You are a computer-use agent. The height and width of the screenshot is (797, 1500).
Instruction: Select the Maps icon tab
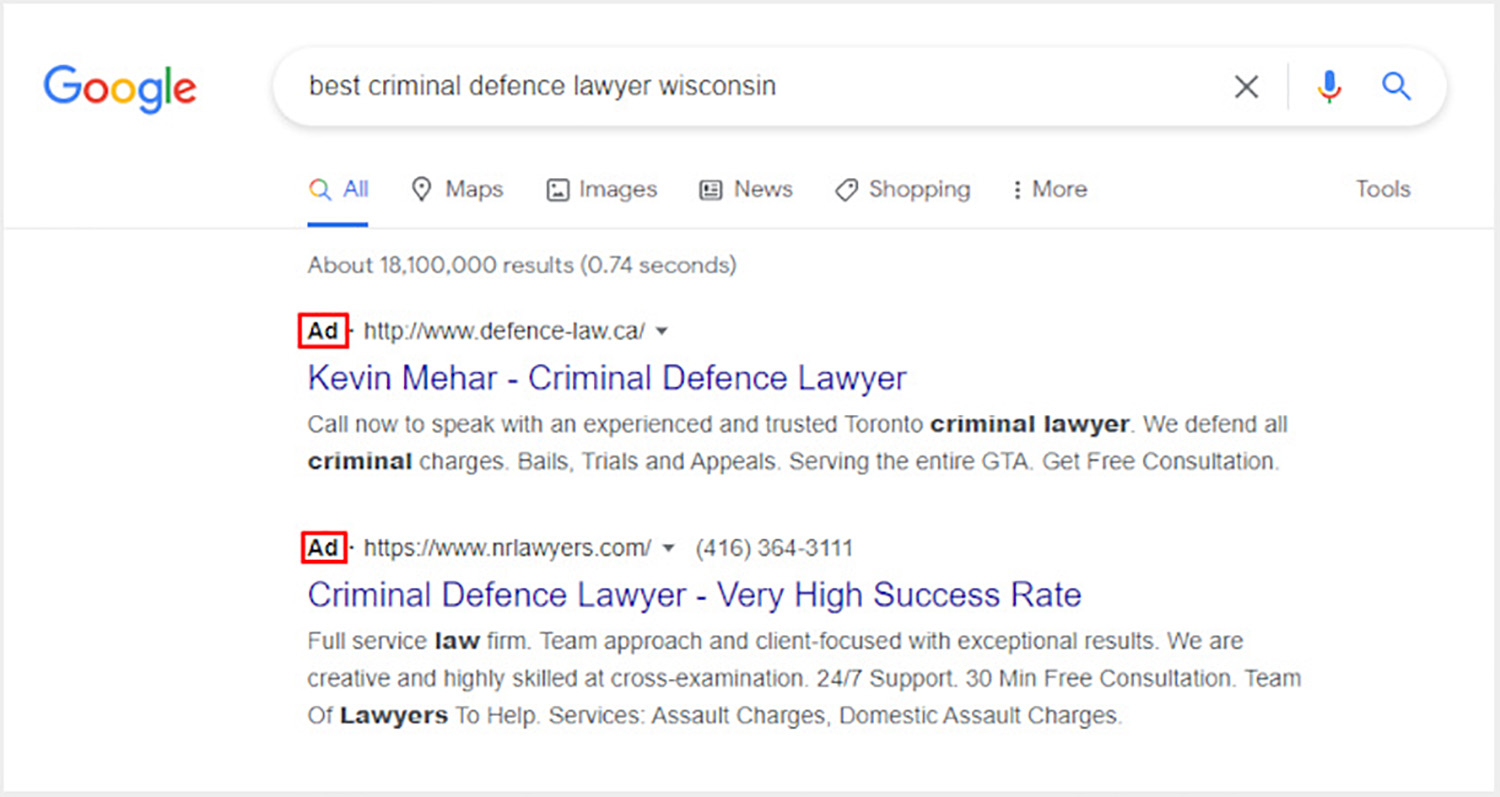coord(424,189)
